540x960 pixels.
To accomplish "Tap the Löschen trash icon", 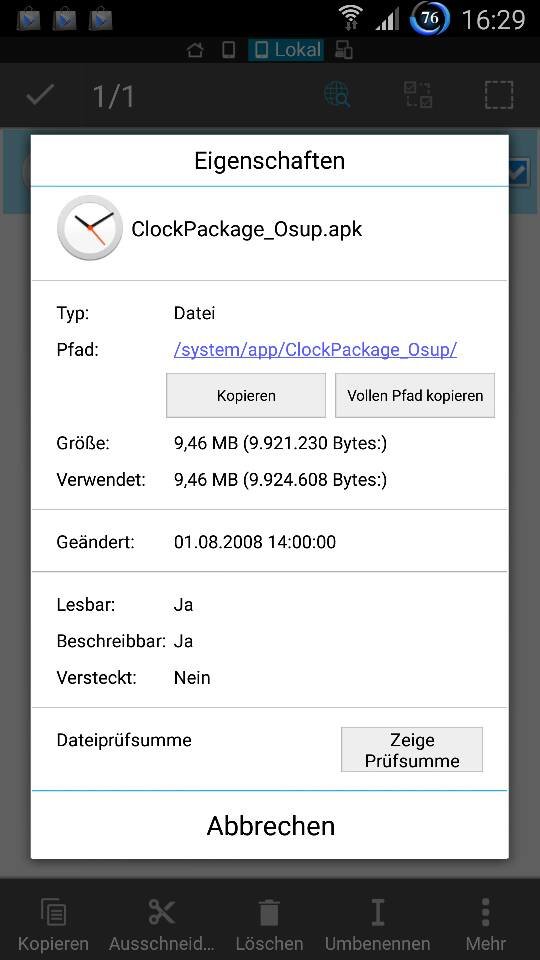I will coord(269,913).
